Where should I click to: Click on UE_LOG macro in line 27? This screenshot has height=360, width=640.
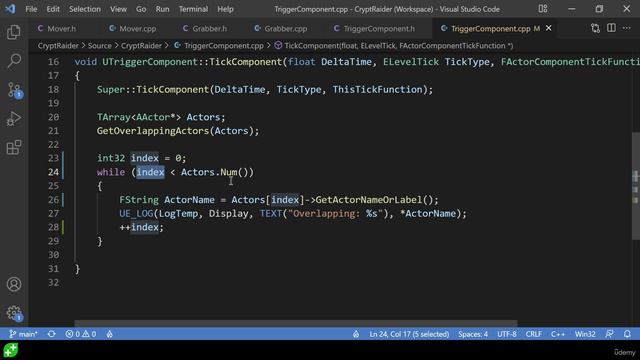point(136,214)
